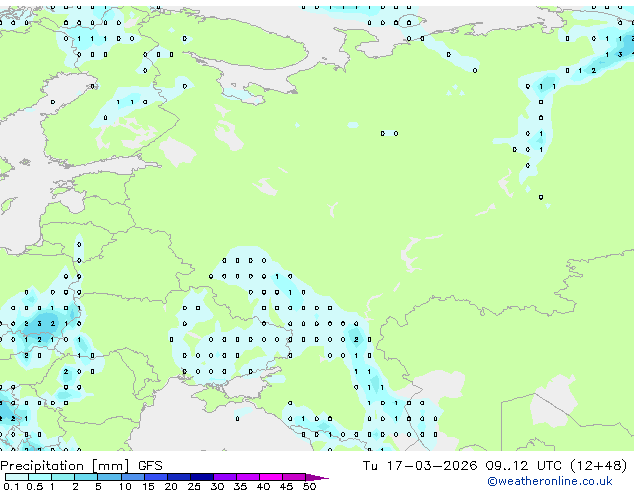Screen dimensions: 634x490
Task: Click the legend swatch between 0.5 and 1
Action: 40,477
